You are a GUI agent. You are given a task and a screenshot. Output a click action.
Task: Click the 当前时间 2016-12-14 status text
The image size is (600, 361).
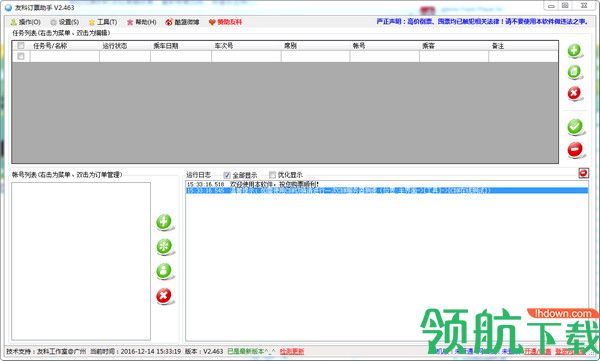136,351
